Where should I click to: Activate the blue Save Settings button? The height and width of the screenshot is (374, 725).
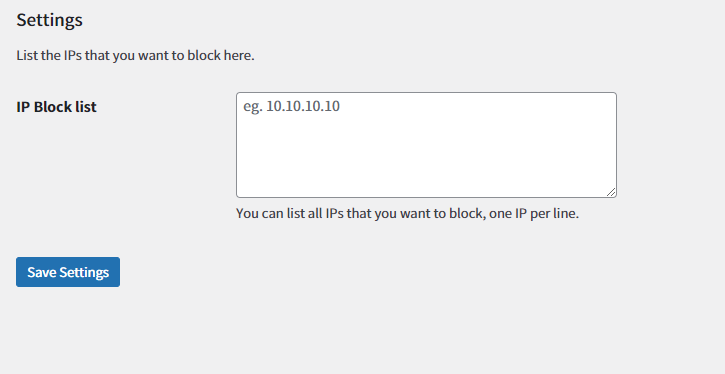[68, 272]
